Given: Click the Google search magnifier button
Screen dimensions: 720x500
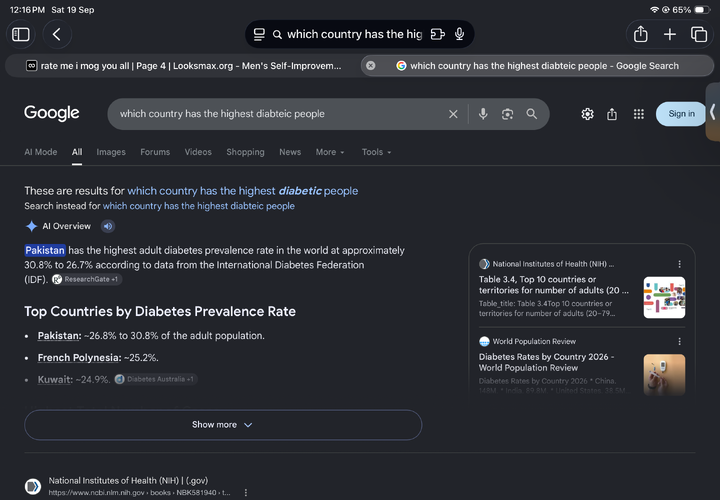Looking at the screenshot, I should click(x=532, y=114).
